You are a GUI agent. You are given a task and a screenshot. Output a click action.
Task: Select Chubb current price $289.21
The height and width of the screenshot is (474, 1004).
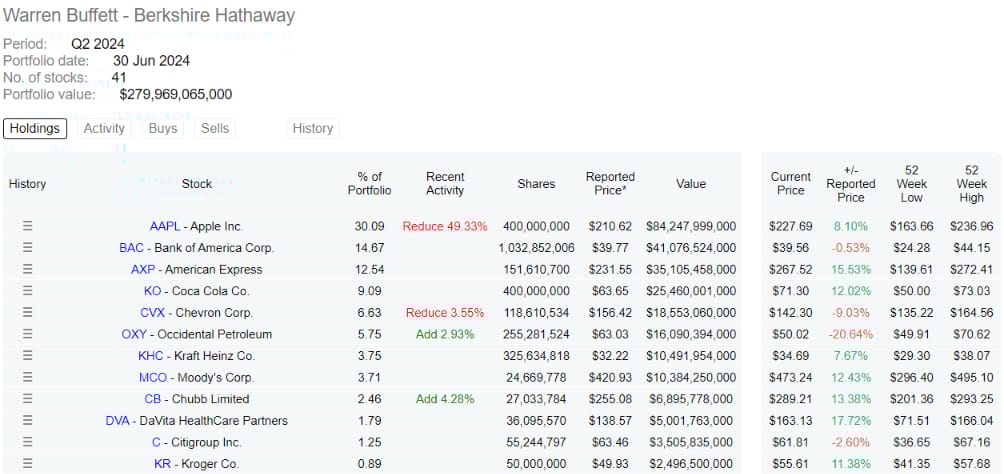coord(790,399)
